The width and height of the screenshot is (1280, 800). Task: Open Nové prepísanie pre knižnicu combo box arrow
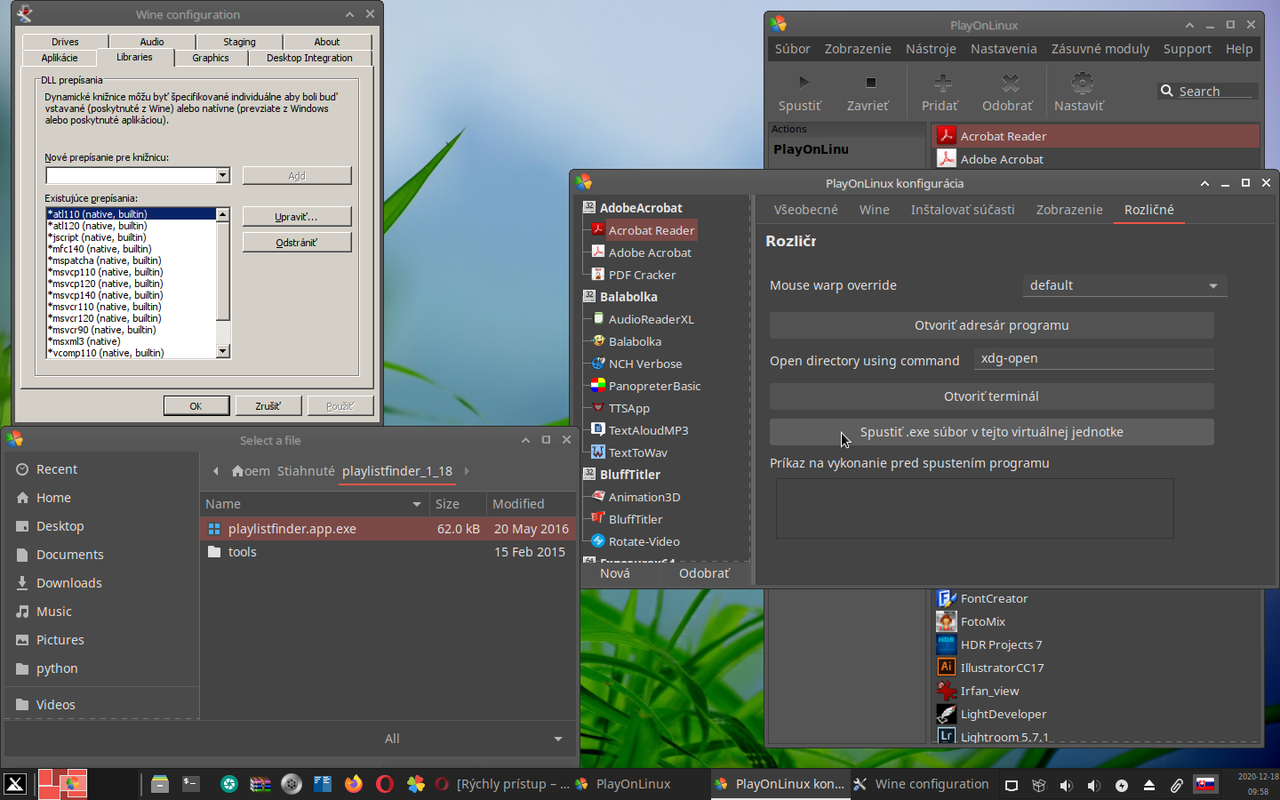tap(223, 176)
